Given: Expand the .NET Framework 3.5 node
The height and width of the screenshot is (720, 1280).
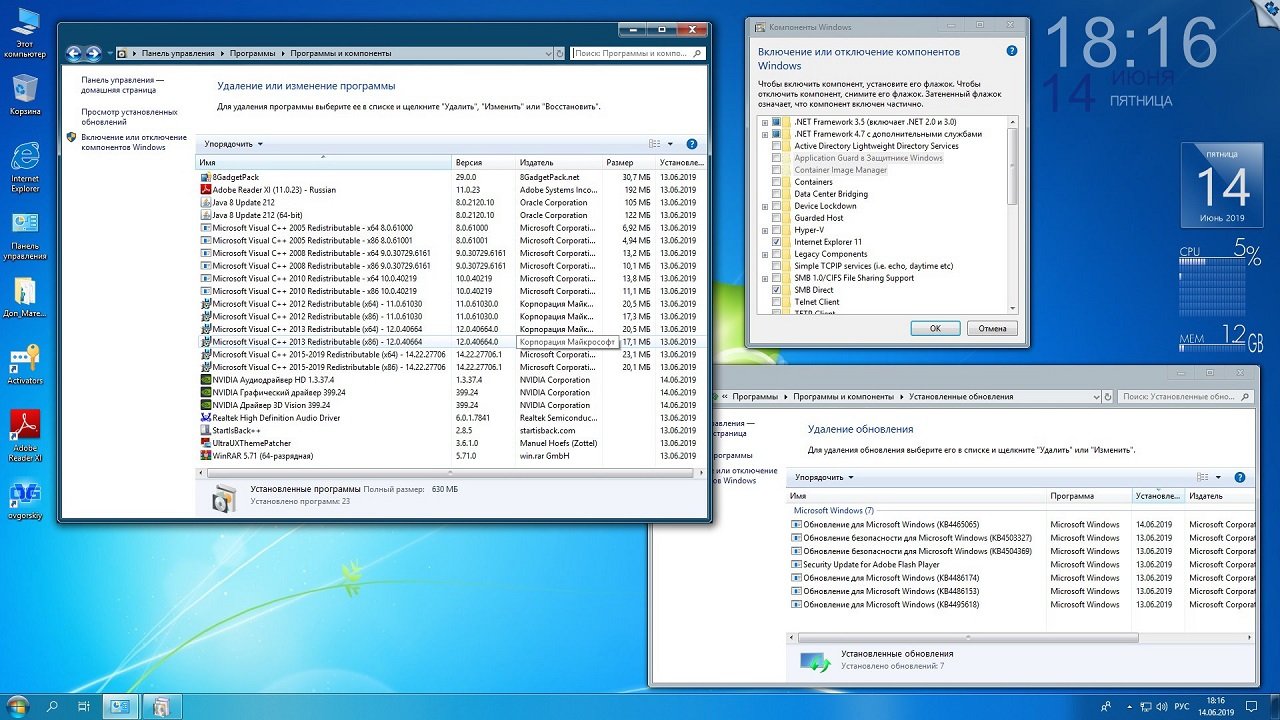Looking at the screenshot, I should coord(765,122).
